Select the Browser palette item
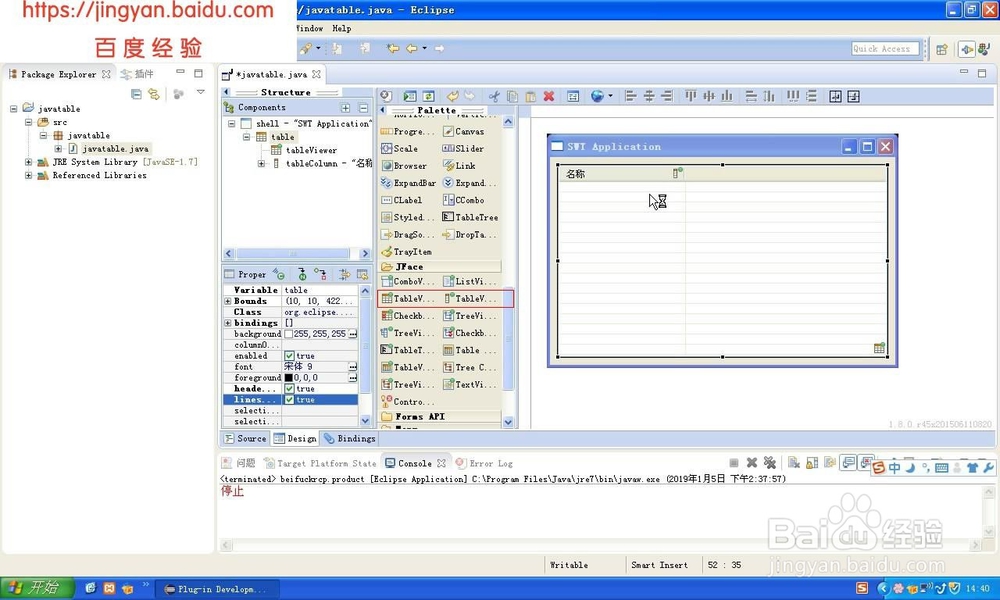Viewport: 1000px width, 600px height. point(404,166)
